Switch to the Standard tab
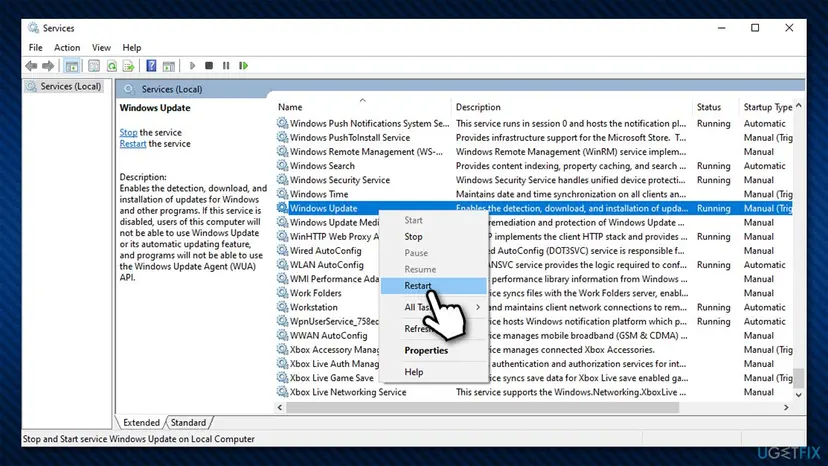Image resolution: width=828 pixels, height=466 pixels. (x=189, y=423)
